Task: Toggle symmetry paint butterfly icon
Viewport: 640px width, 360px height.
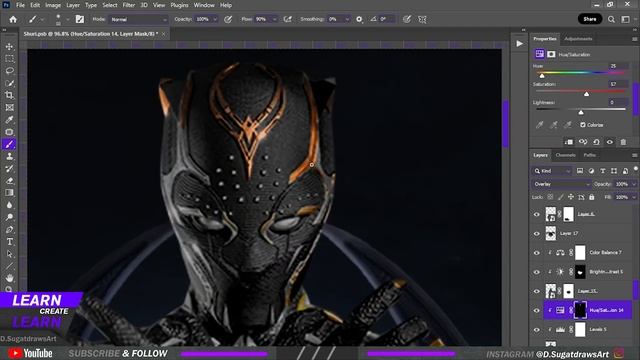Action: pyautogui.click(x=422, y=19)
